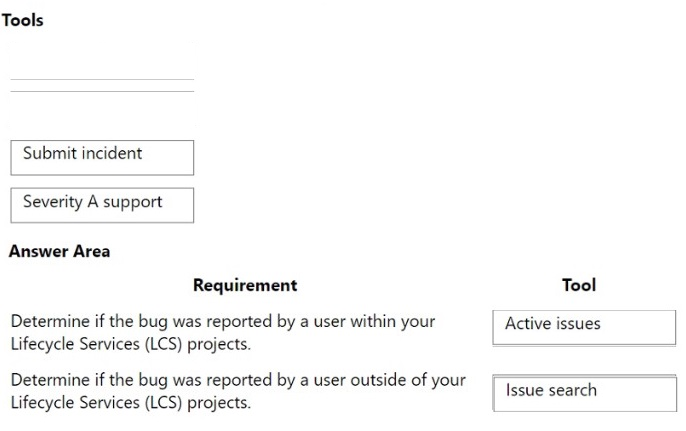
Task: Select the requirement about users within your projects
Action: (223, 333)
